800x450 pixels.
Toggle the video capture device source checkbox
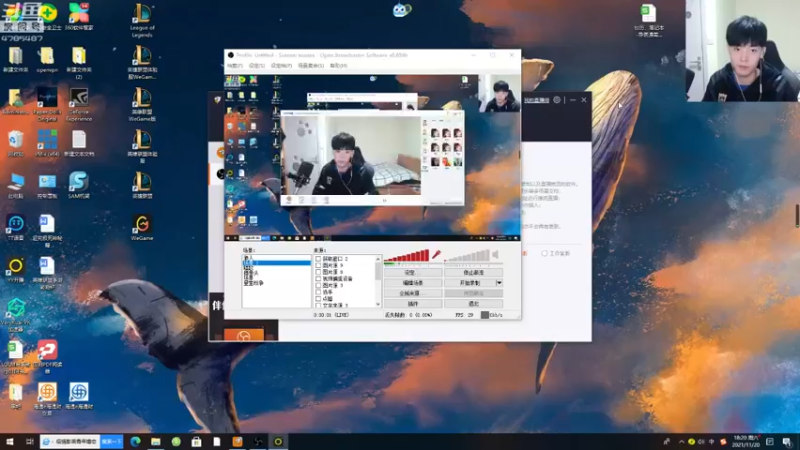318,279
